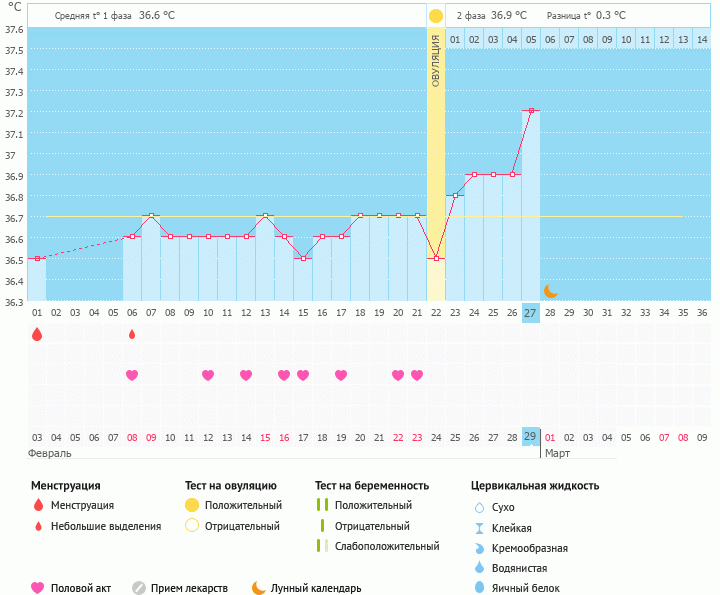Click the Отрицательный ovulation test empty circle
720x595 pixels.
[x=193, y=526]
